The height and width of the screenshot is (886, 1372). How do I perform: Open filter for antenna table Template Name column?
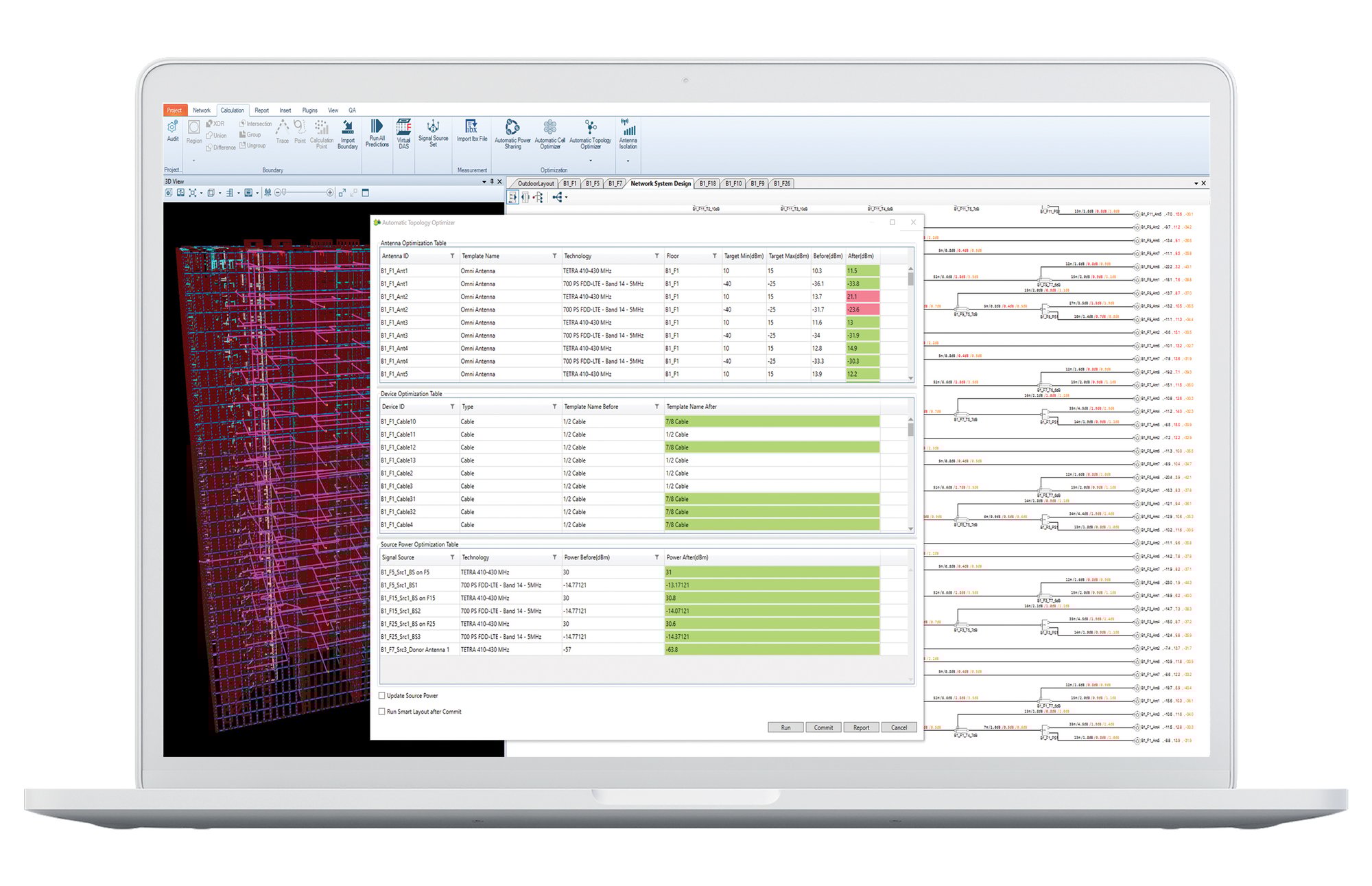click(x=554, y=256)
